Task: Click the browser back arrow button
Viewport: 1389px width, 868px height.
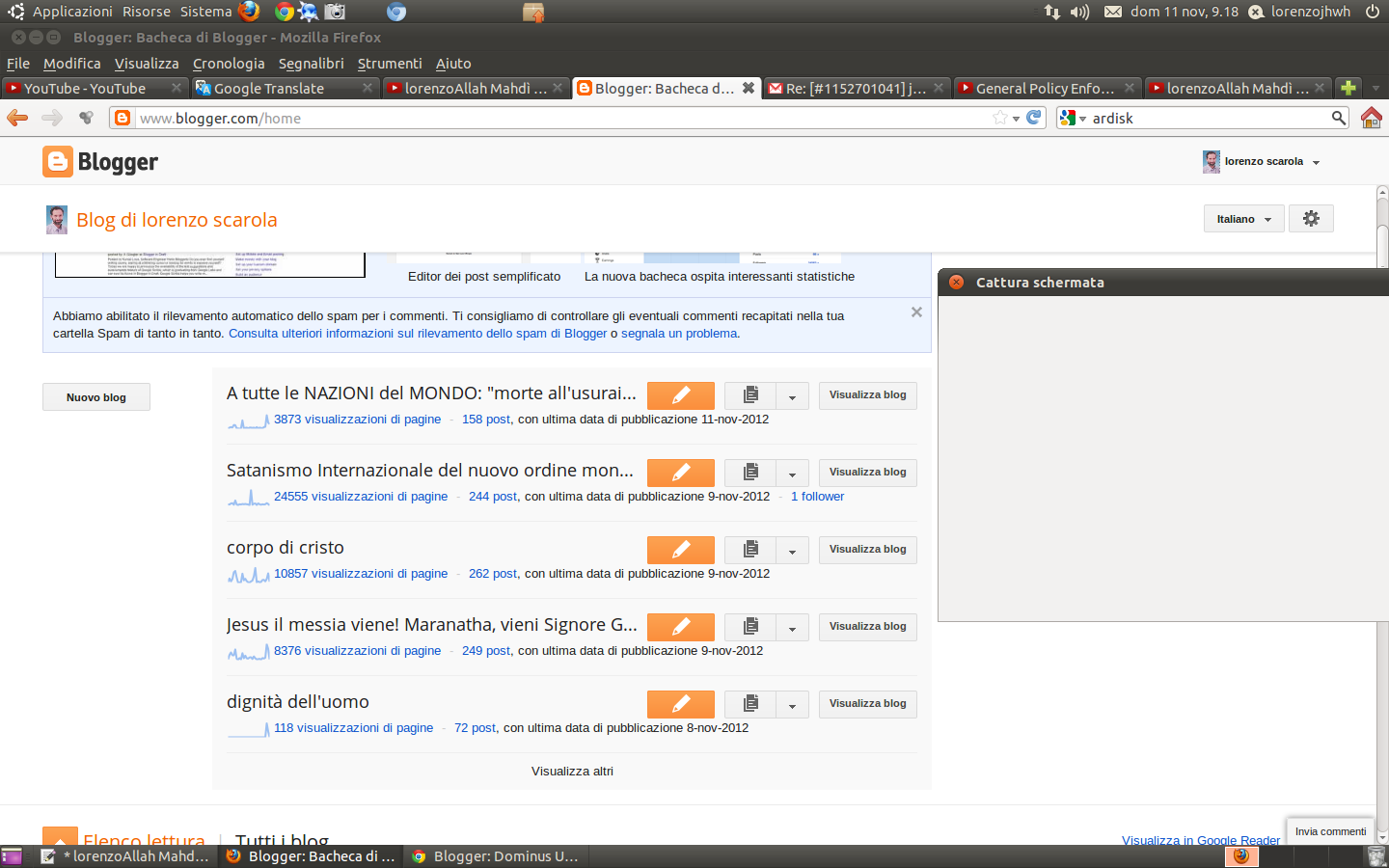Action: tap(17, 118)
